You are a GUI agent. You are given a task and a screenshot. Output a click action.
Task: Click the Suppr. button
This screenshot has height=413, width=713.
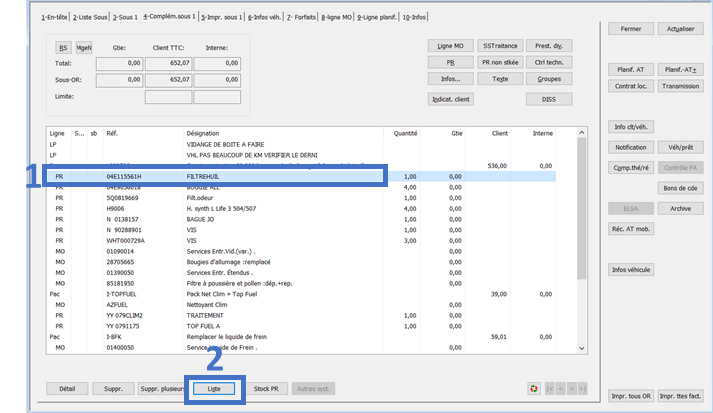coord(113,389)
